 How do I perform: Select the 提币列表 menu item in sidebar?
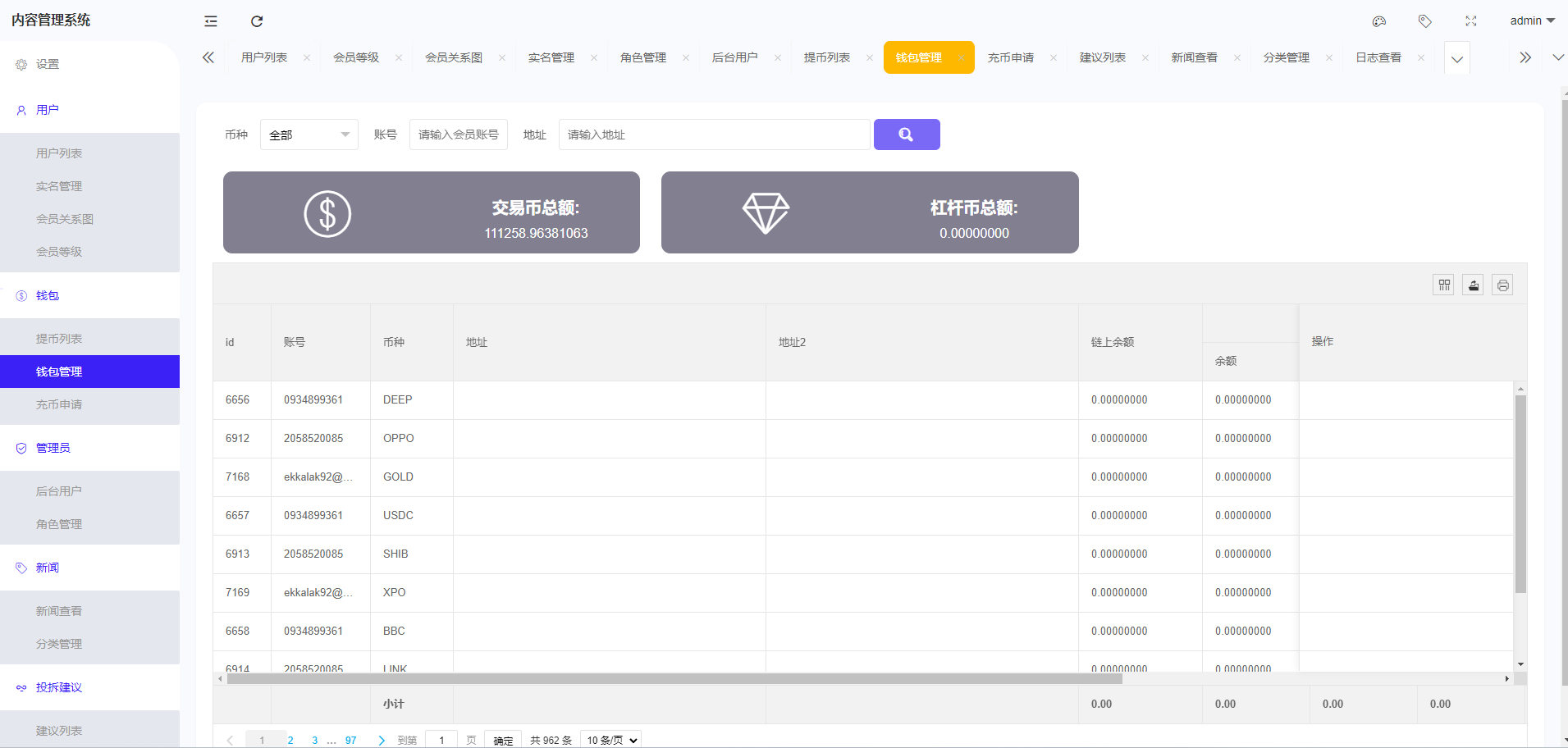58,338
